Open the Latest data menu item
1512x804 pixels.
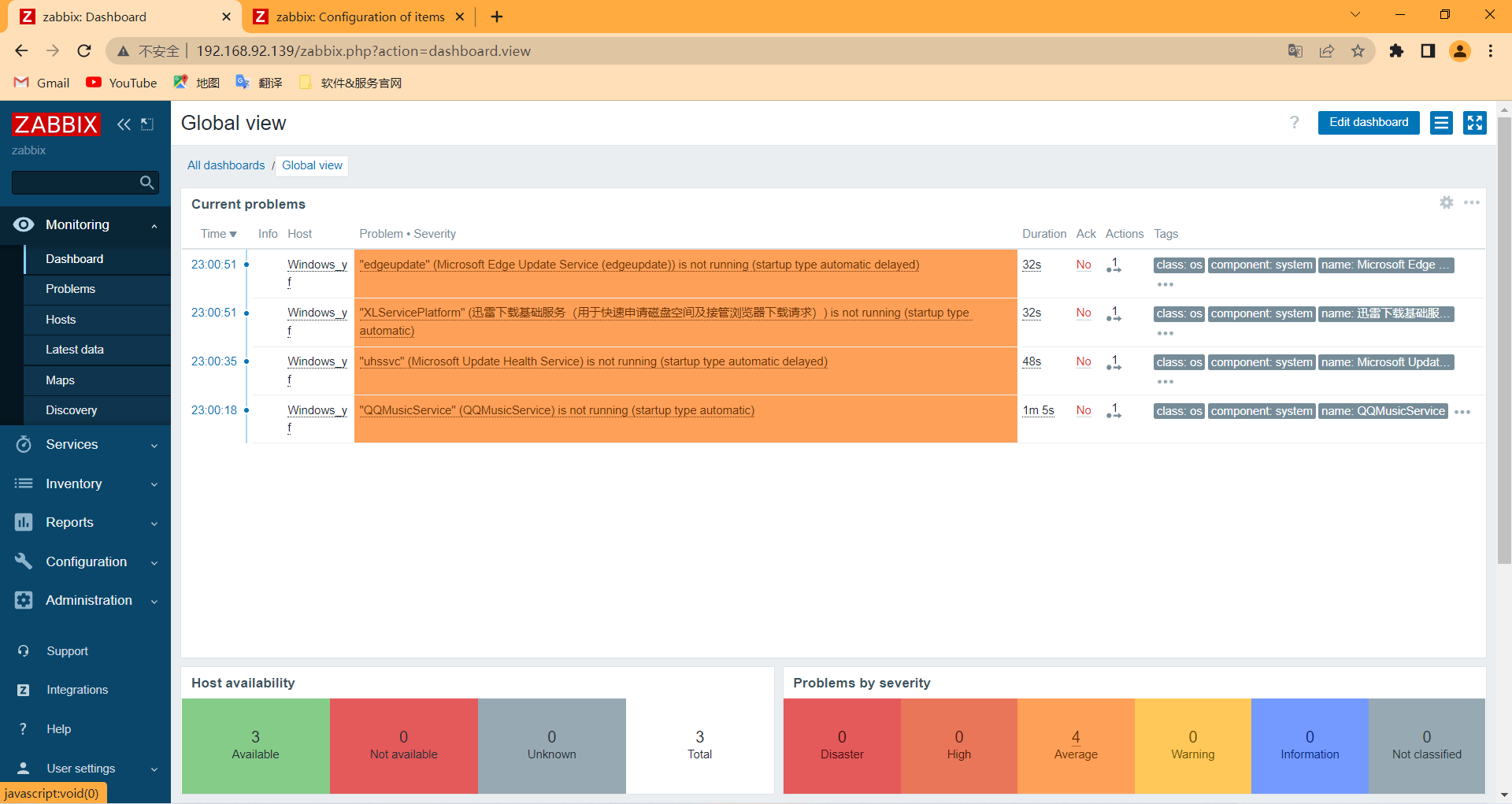(98, 350)
